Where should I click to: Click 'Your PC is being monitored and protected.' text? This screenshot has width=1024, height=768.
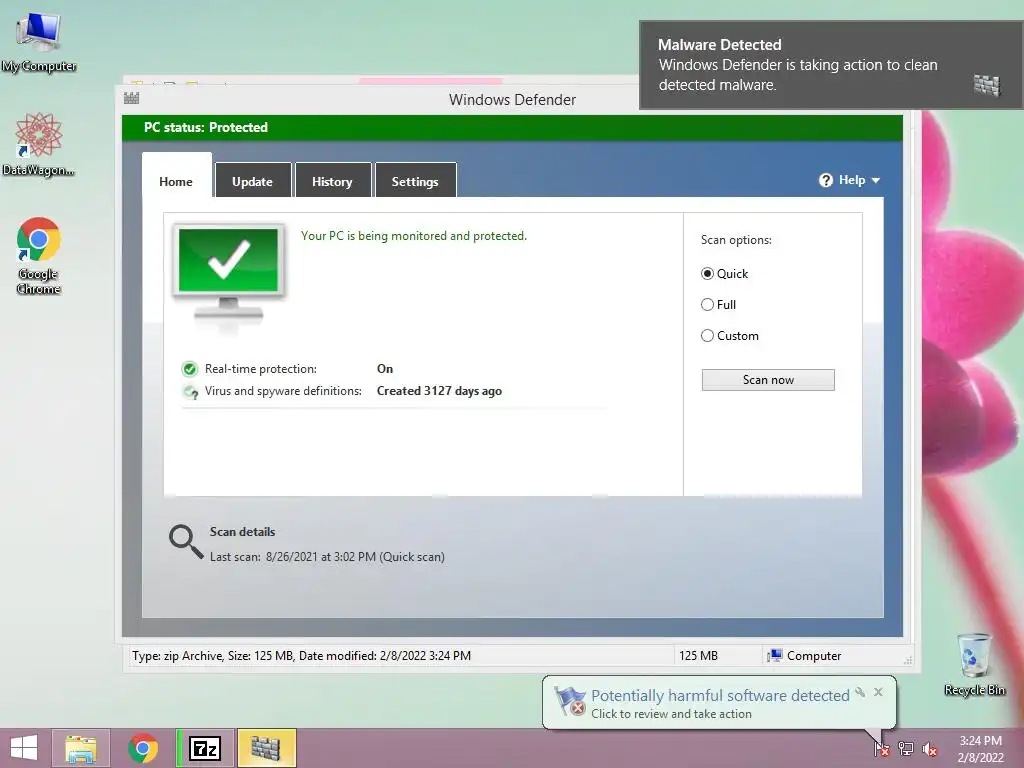click(413, 236)
